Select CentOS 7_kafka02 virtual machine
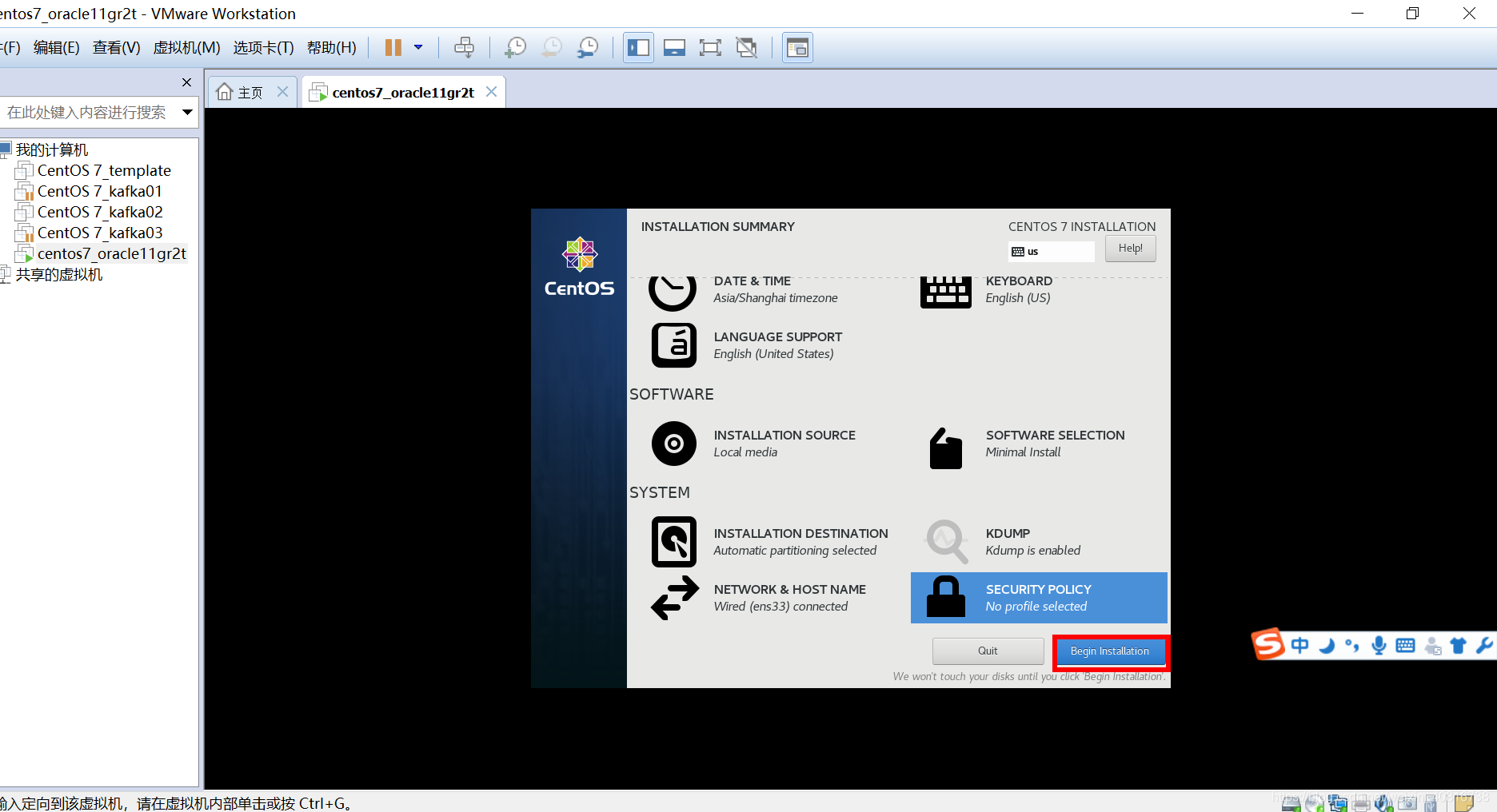This screenshot has width=1497, height=812. pos(100,212)
